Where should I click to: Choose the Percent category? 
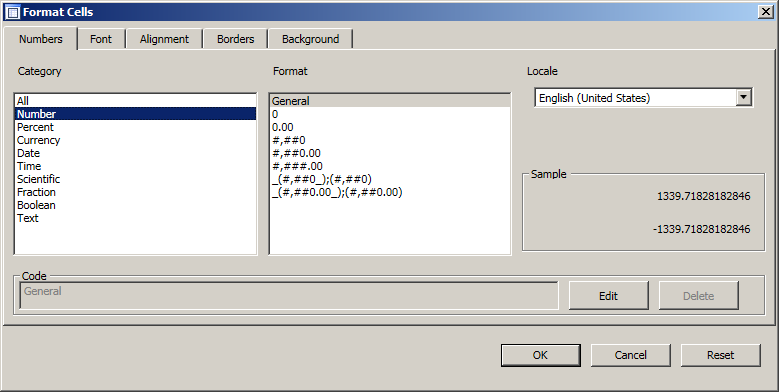click(135, 127)
